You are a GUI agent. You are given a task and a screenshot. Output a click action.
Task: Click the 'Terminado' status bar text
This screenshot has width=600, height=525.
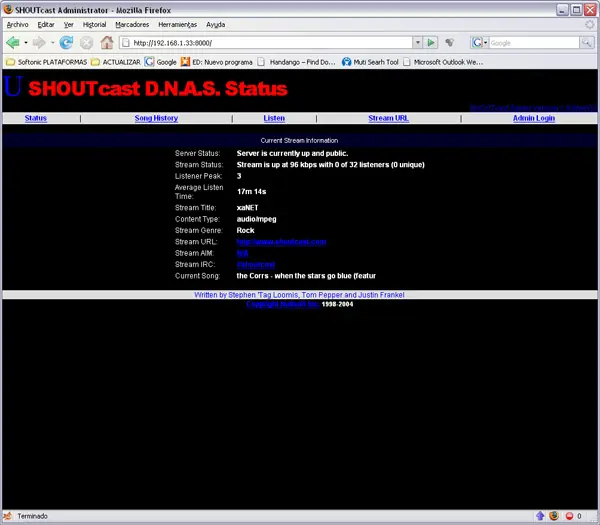coord(33,516)
